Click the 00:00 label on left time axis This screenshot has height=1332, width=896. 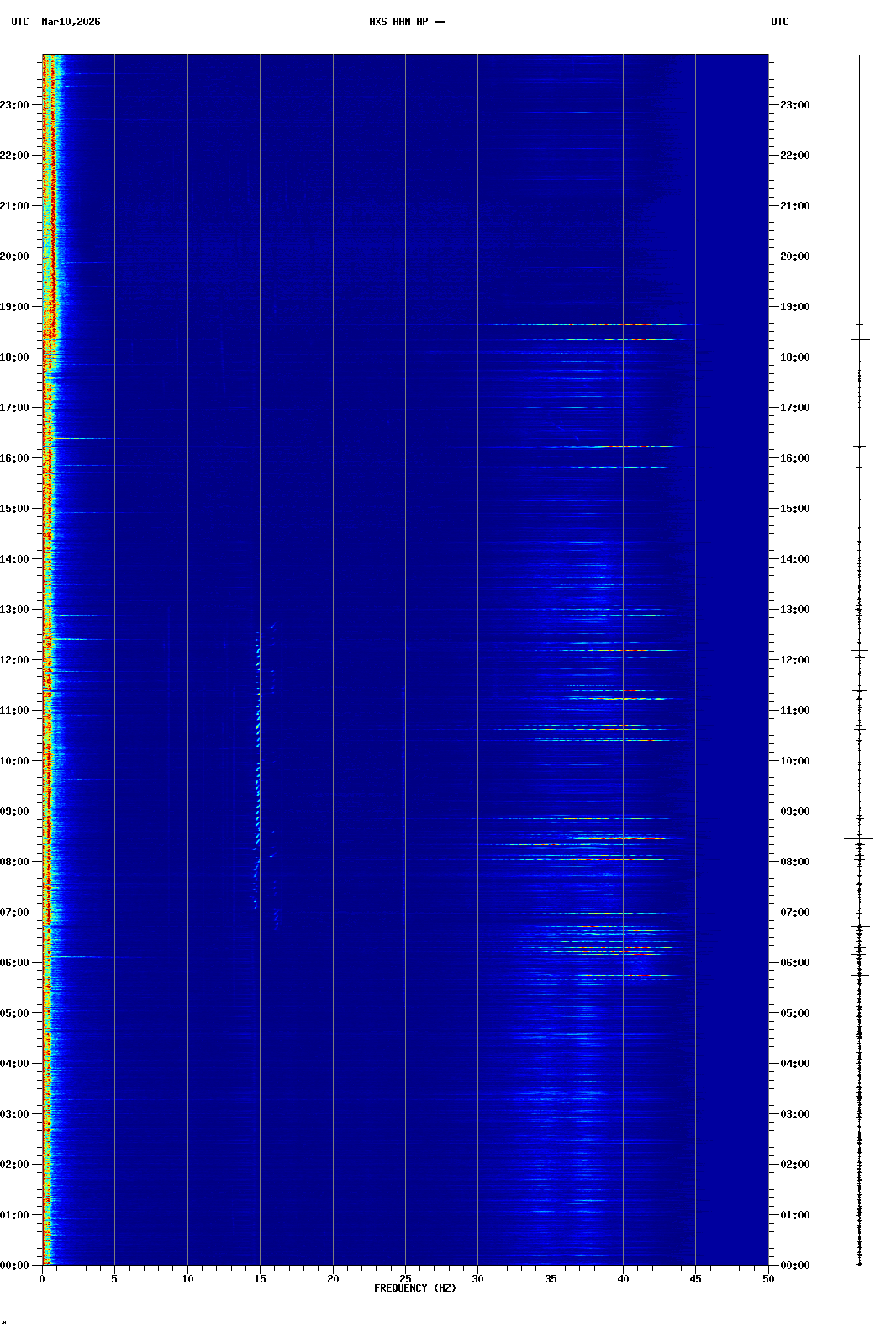pos(15,1266)
